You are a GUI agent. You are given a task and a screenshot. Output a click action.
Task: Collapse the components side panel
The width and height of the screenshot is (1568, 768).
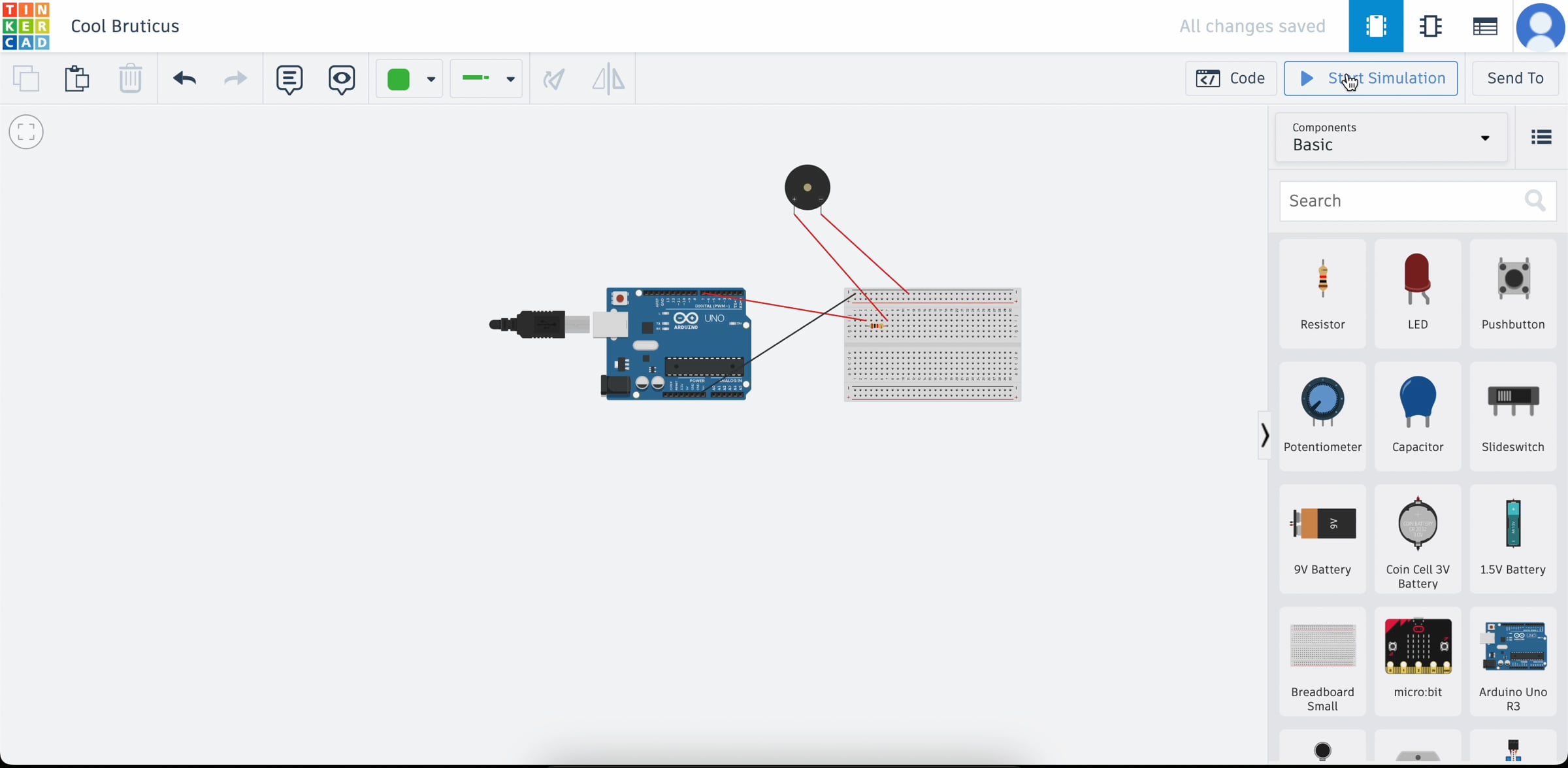click(1264, 435)
